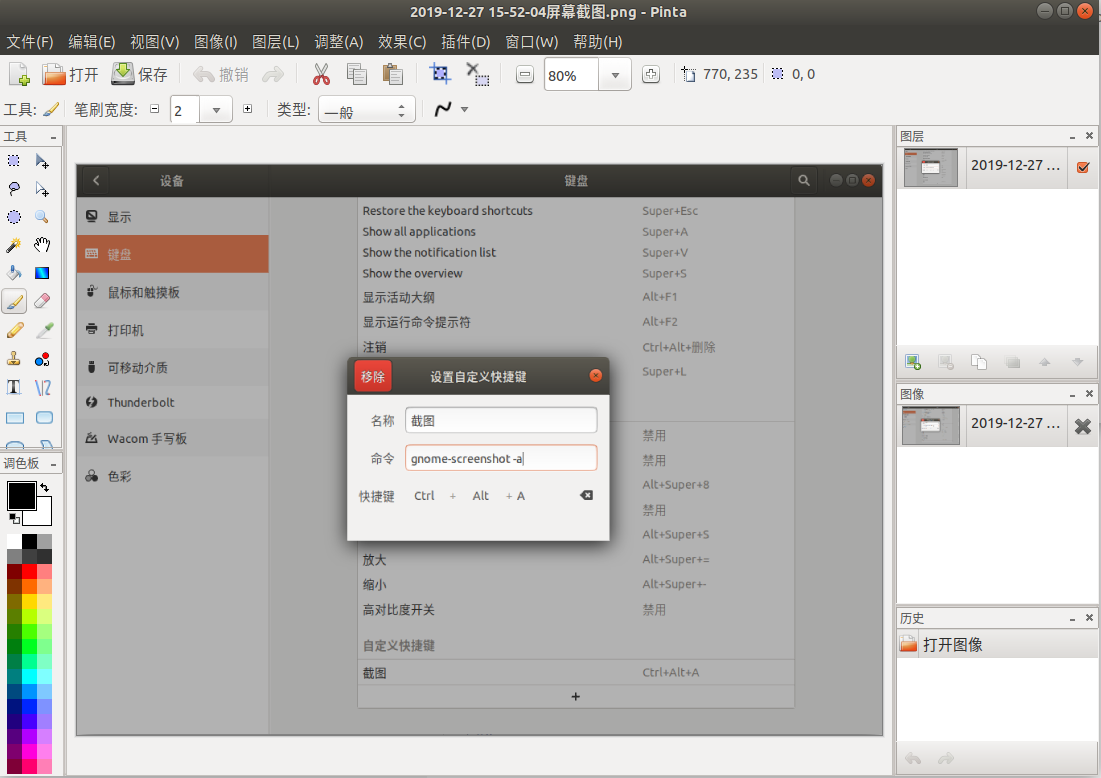The height and width of the screenshot is (778, 1101).
Task: Select the Color Picker eyedropper tool
Action: 44,330
